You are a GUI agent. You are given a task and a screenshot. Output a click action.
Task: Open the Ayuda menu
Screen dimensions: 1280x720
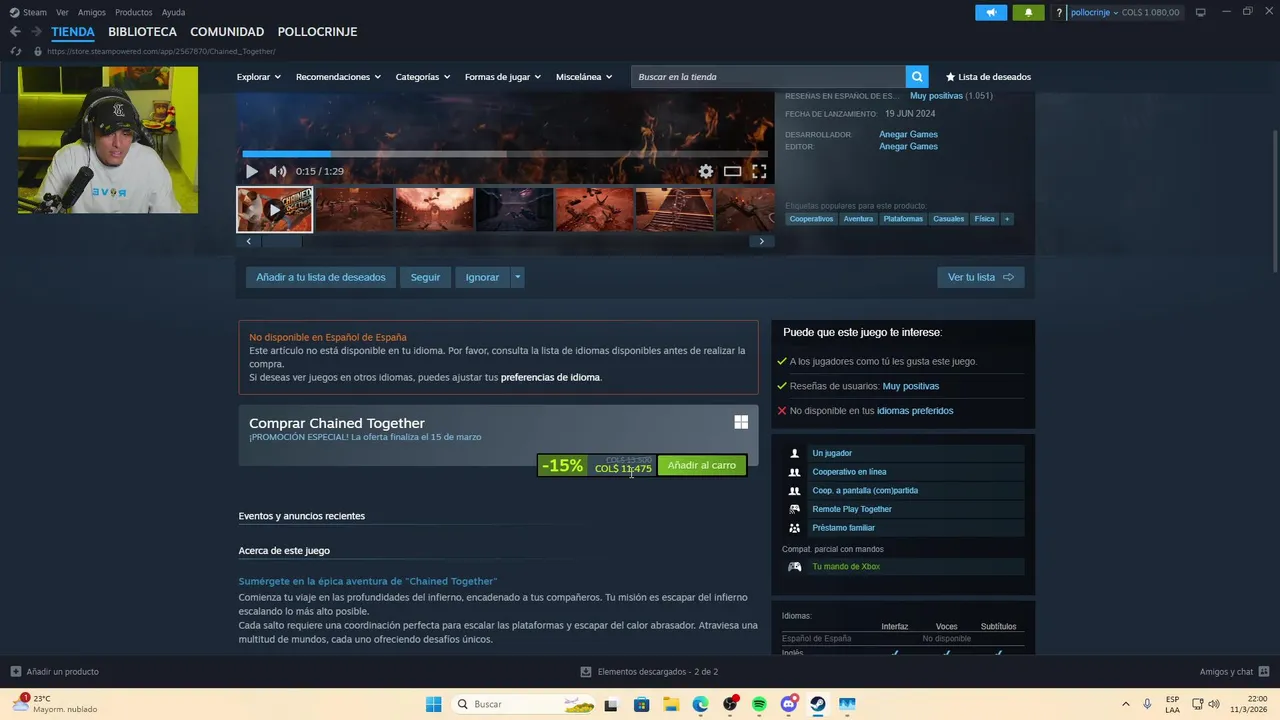tap(173, 12)
